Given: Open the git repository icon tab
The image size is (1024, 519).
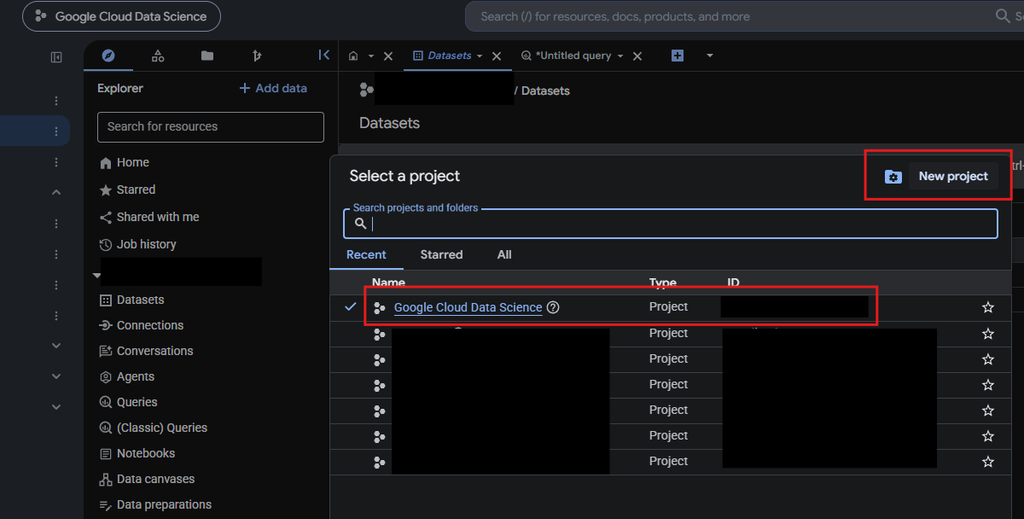Looking at the screenshot, I should point(257,56).
